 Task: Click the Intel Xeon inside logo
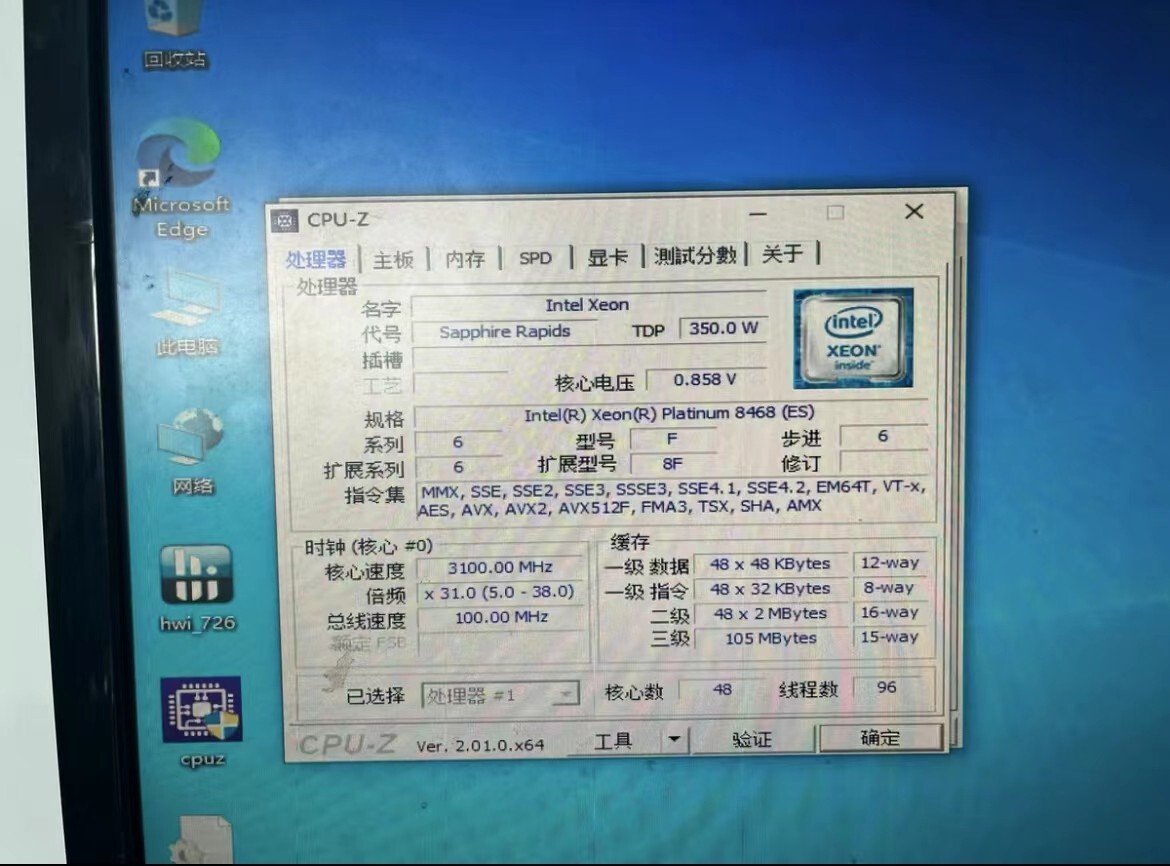pos(853,338)
